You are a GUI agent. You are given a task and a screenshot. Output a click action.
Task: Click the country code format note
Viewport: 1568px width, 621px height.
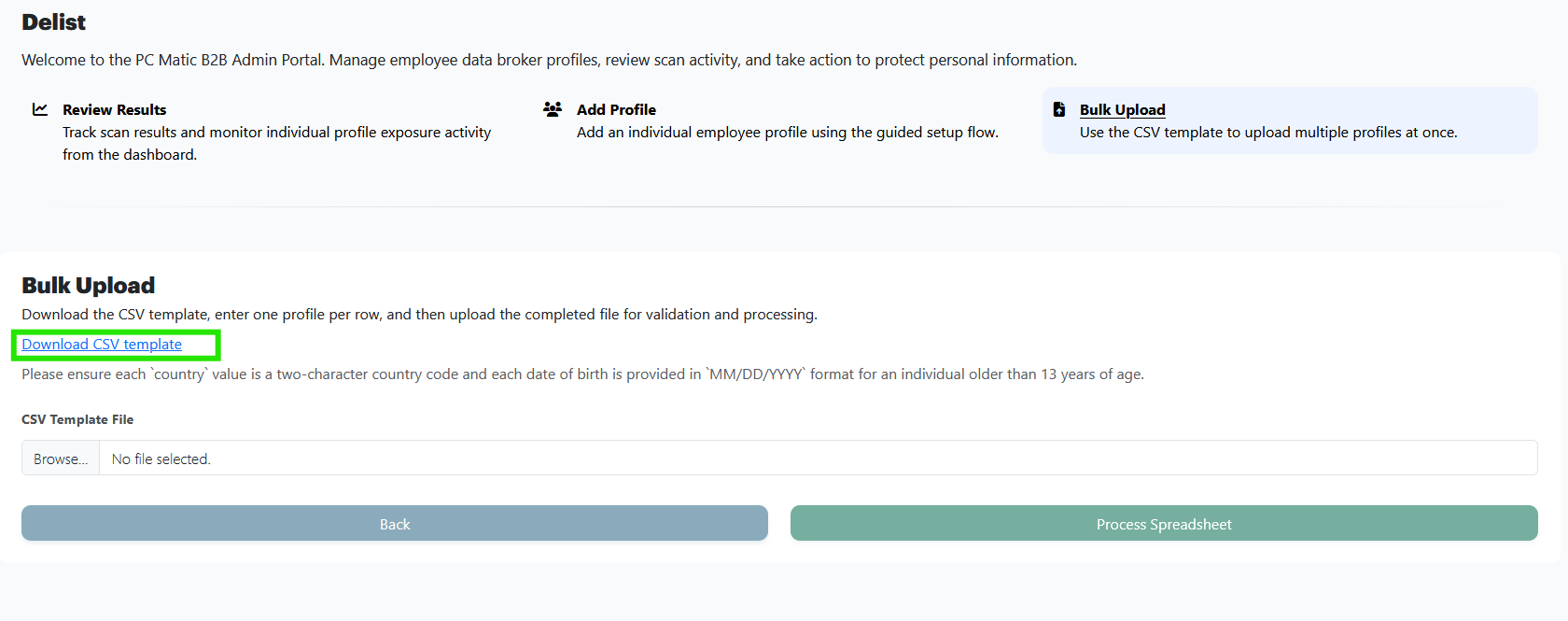(582, 374)
